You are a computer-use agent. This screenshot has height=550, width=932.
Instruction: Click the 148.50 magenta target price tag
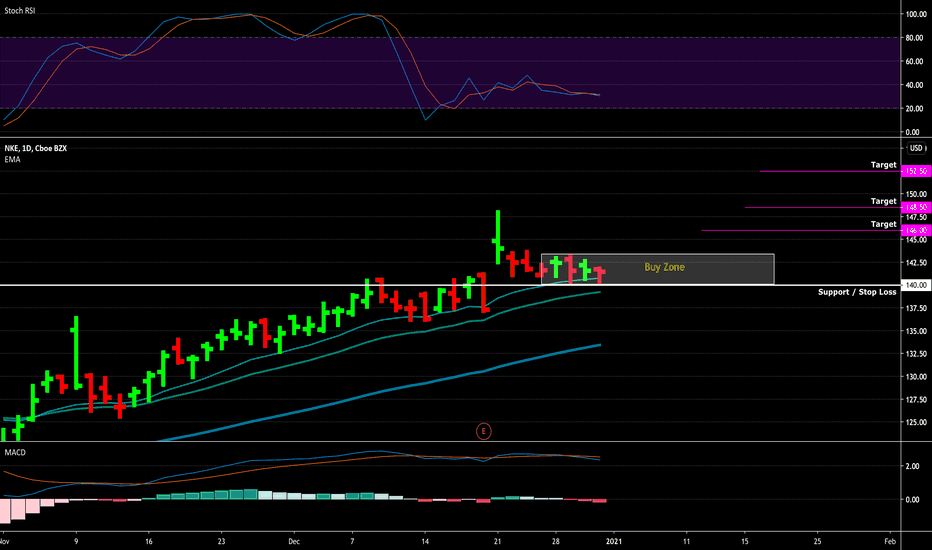click(916, 208)
